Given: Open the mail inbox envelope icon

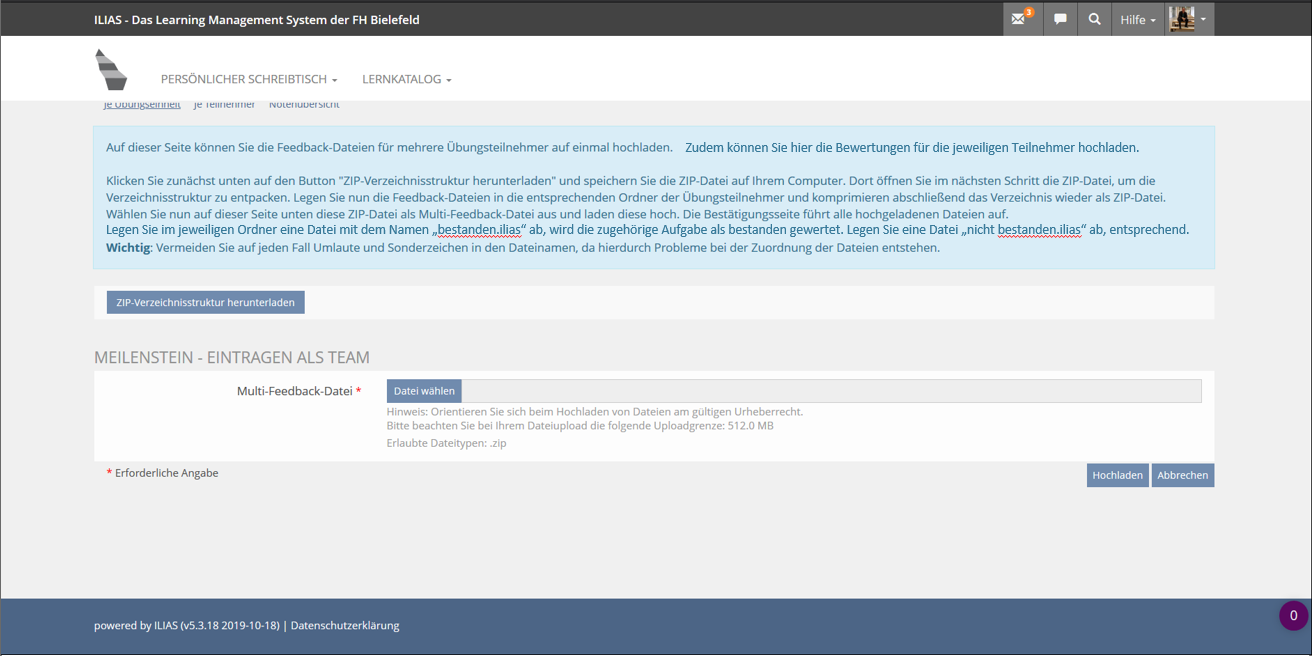Looking at the screenshot, I should (1018, 20).
